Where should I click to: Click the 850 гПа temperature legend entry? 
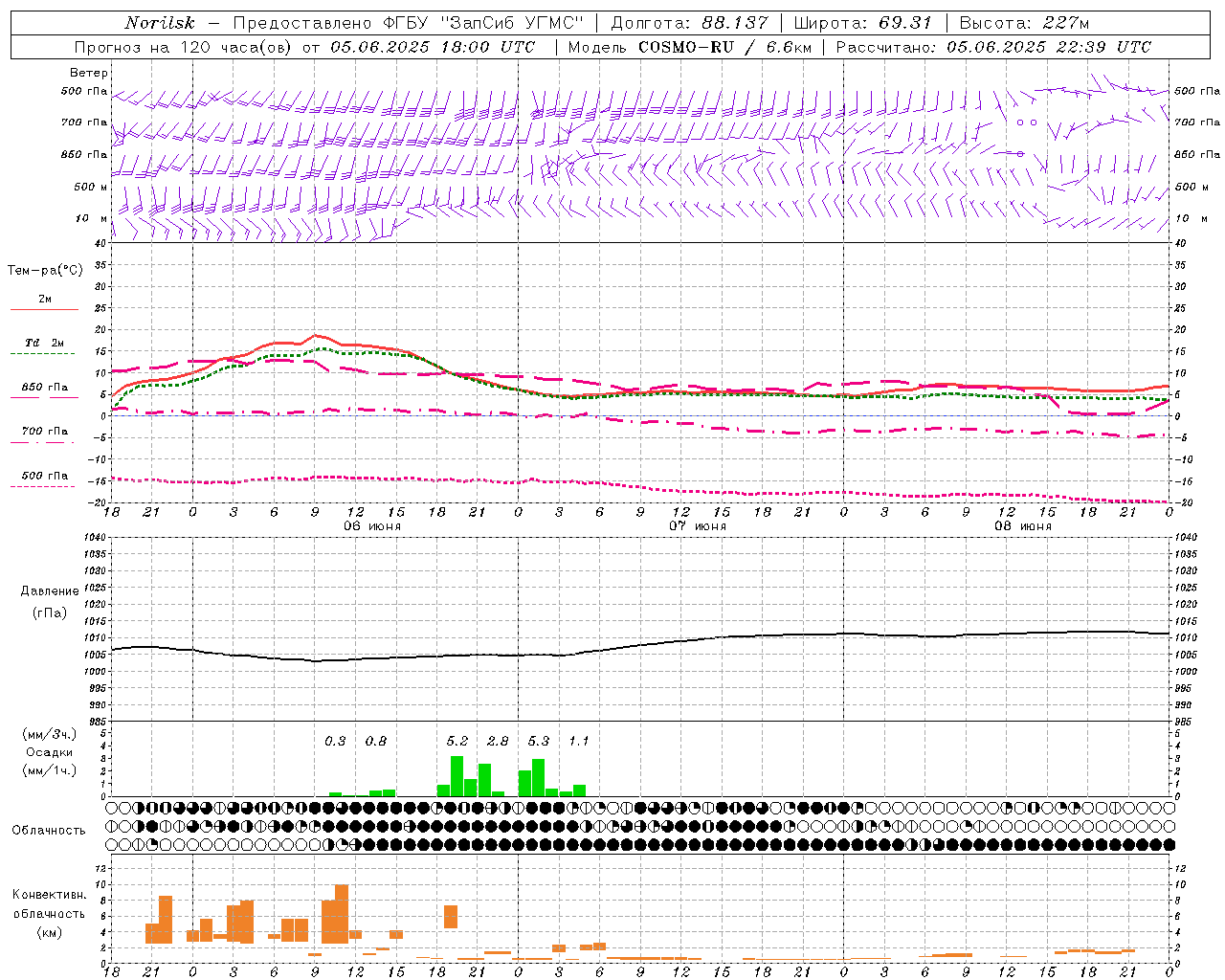tap(44, 388)
